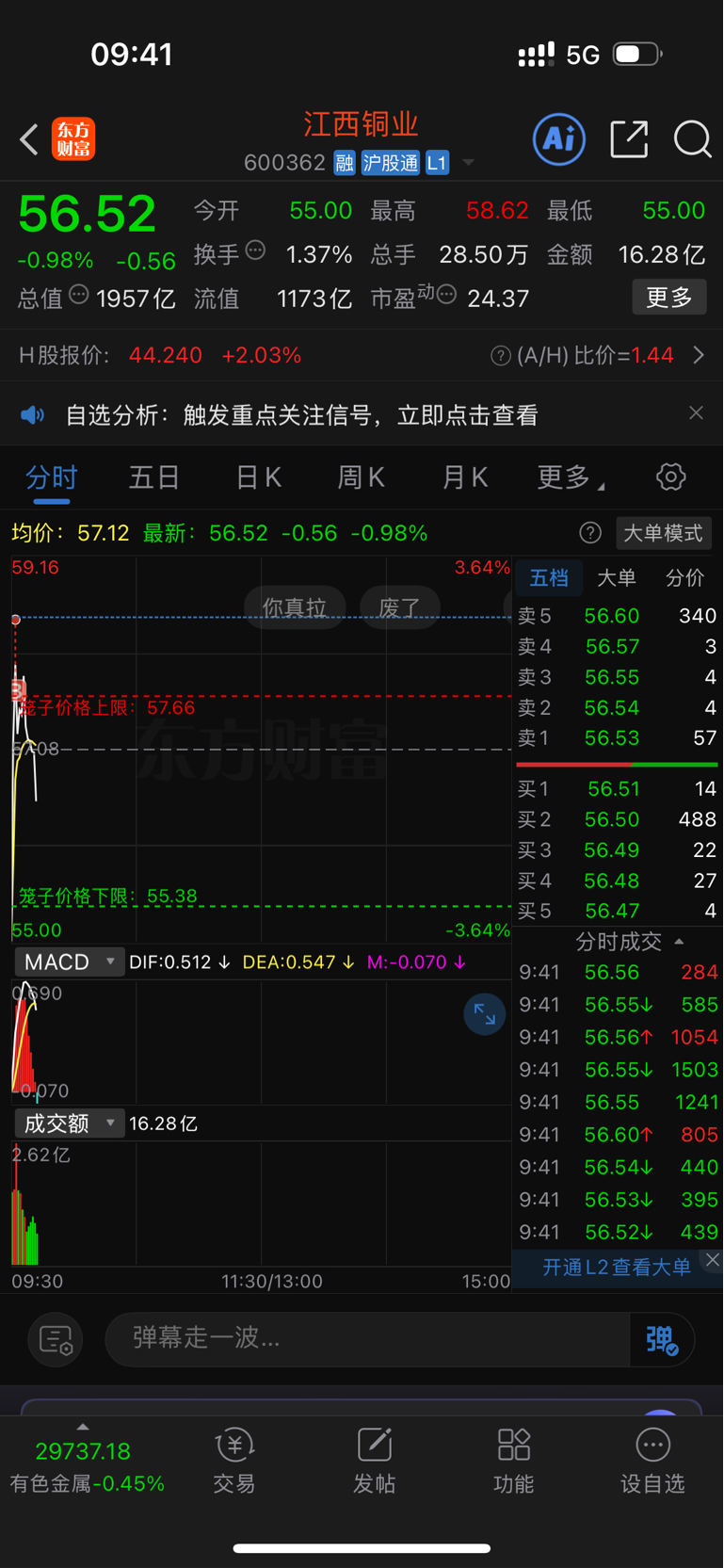
Task: Tap 卖5 price 56.60 row
Action: point(618,616)
